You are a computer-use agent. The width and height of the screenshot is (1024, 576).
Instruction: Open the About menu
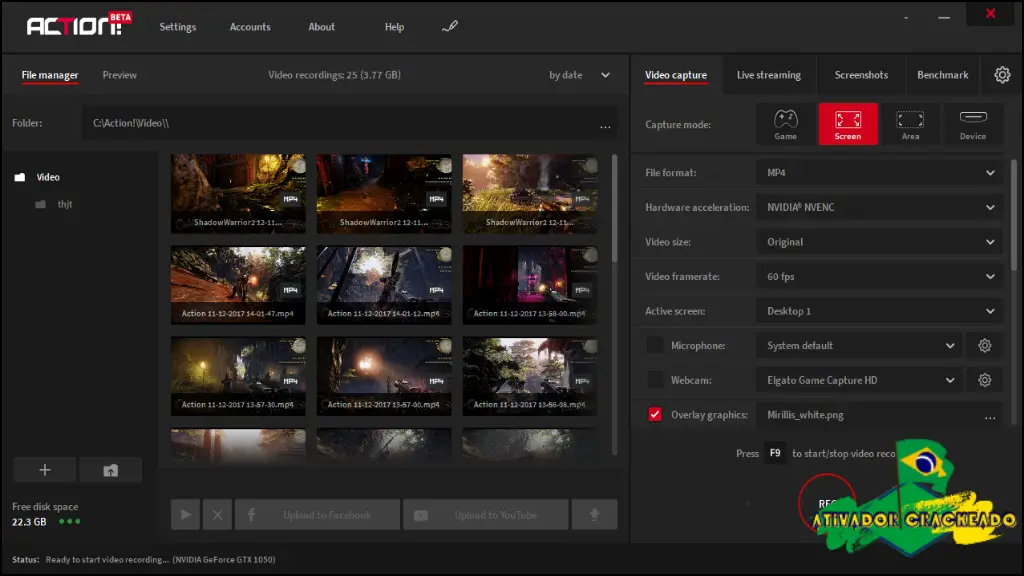pos(321,27)
